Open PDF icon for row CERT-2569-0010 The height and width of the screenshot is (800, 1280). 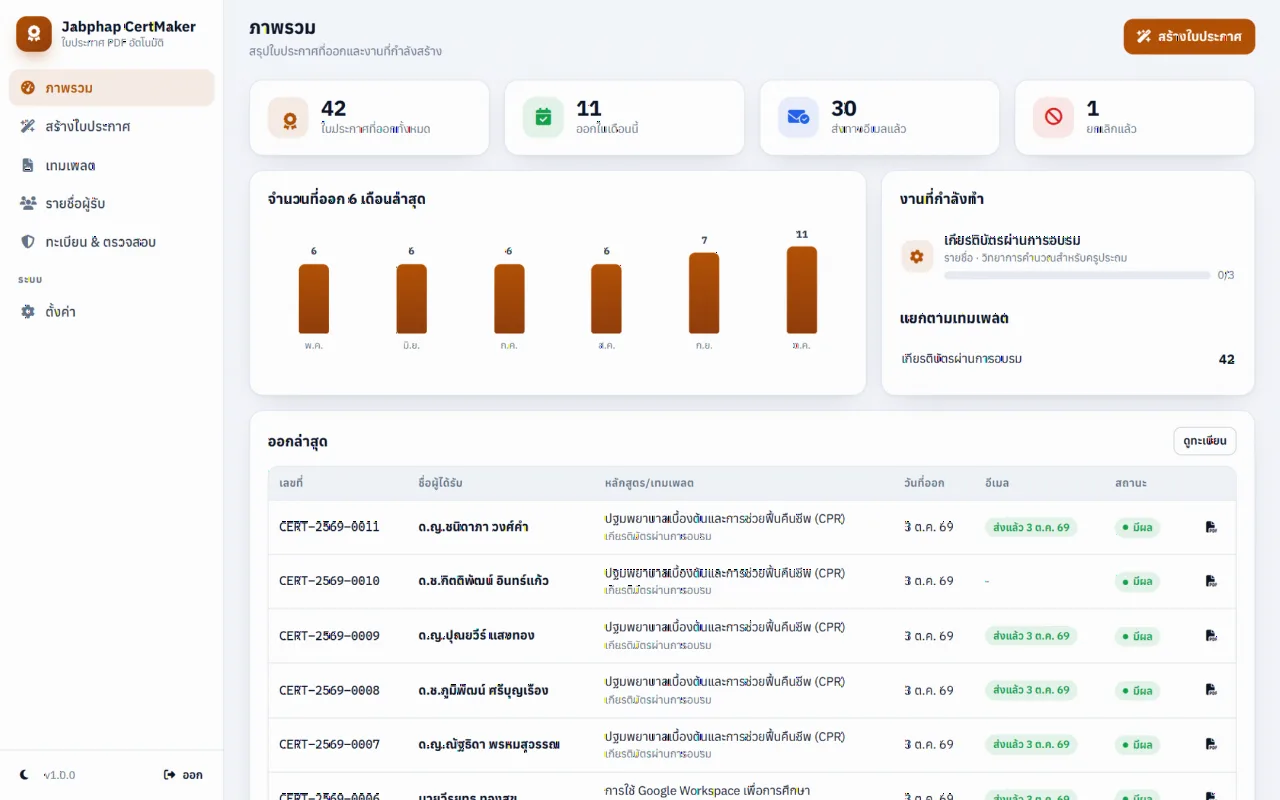click(x=1211, y=581)
